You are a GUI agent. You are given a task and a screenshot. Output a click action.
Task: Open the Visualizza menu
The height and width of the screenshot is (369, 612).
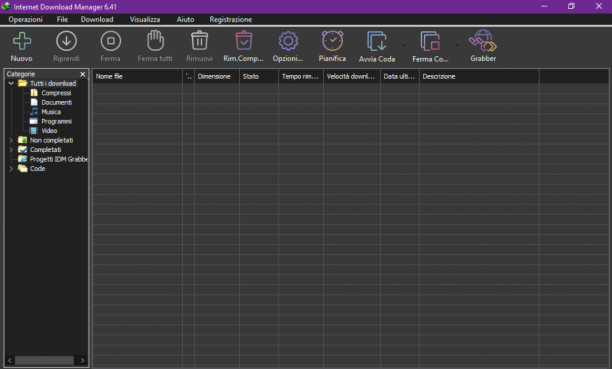click(x=145, y=20)
